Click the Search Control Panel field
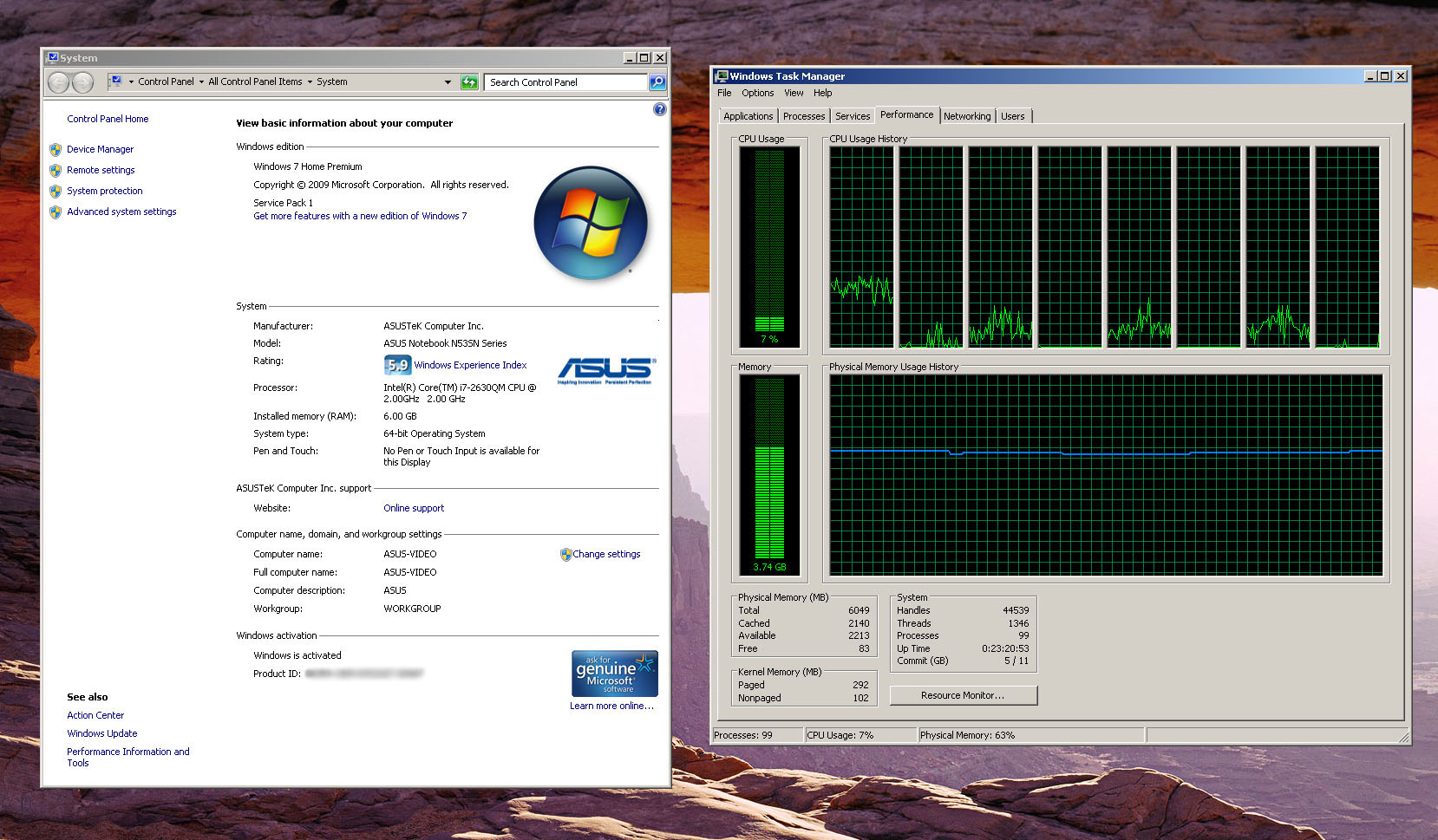Viewport: 1438px width, 840px height. [565, 82]
